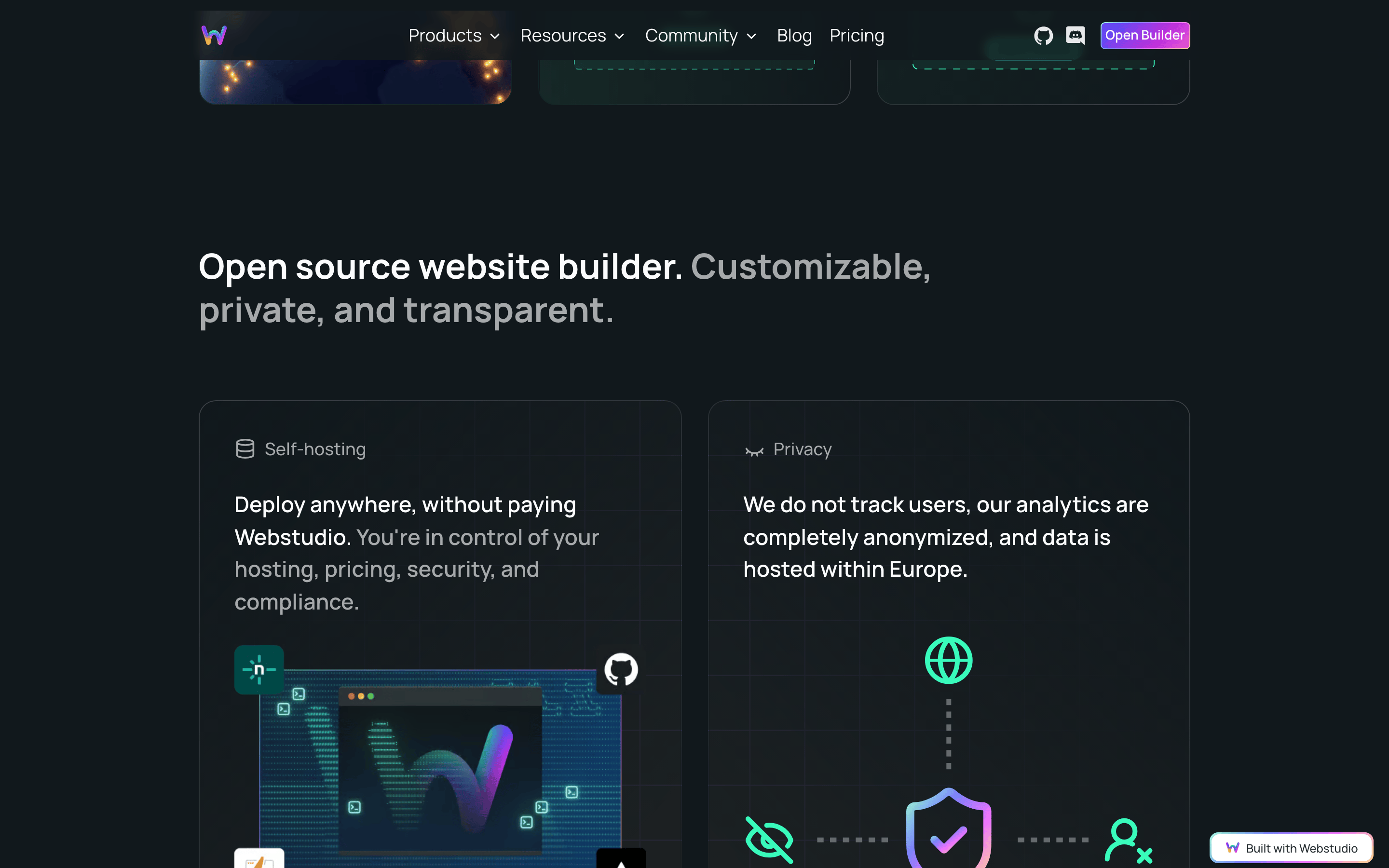Click the "We do not track users" paragraph

click(x=945, y=537)
